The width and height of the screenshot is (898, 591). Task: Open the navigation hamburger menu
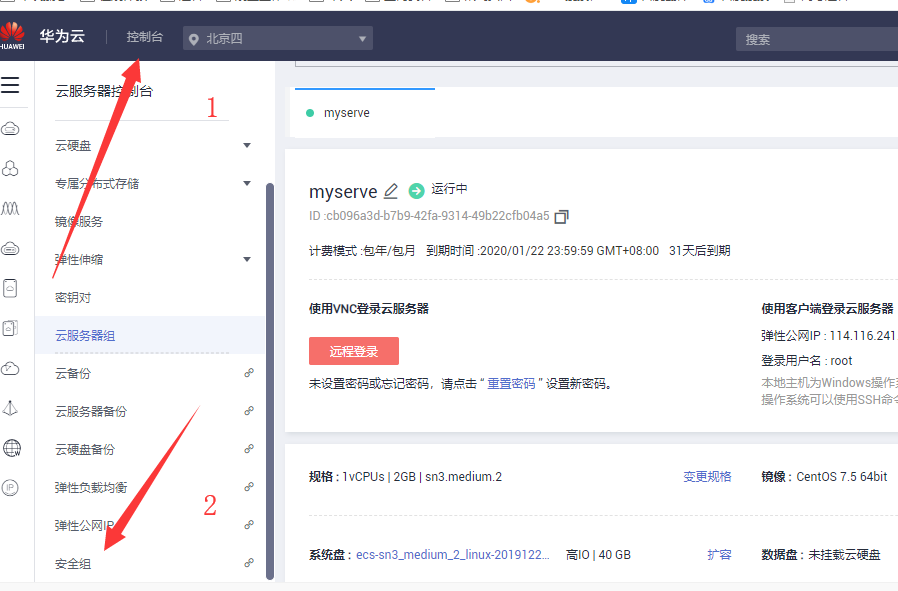(13, 85)
